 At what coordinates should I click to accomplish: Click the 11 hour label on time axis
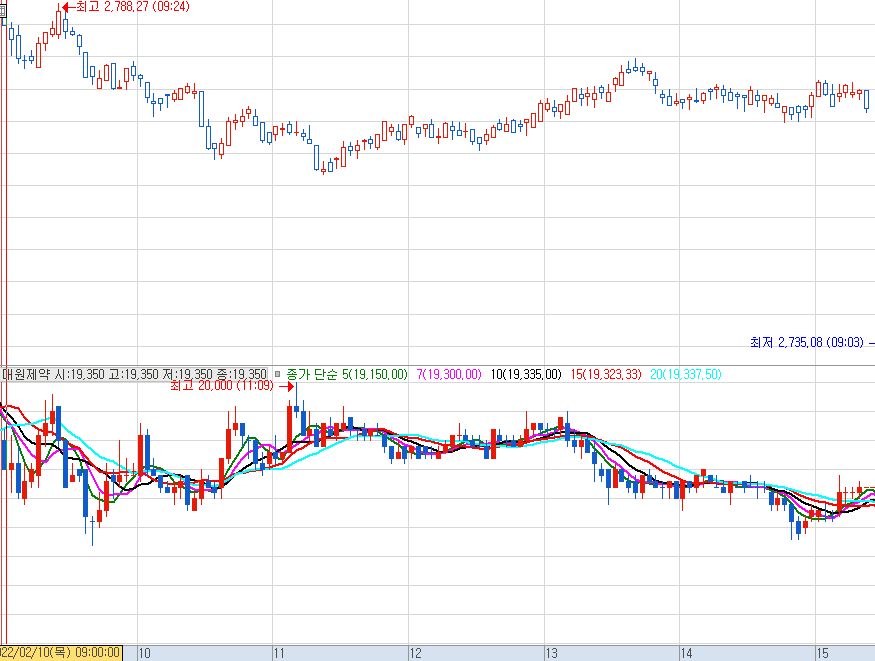[x=279, y=653]
